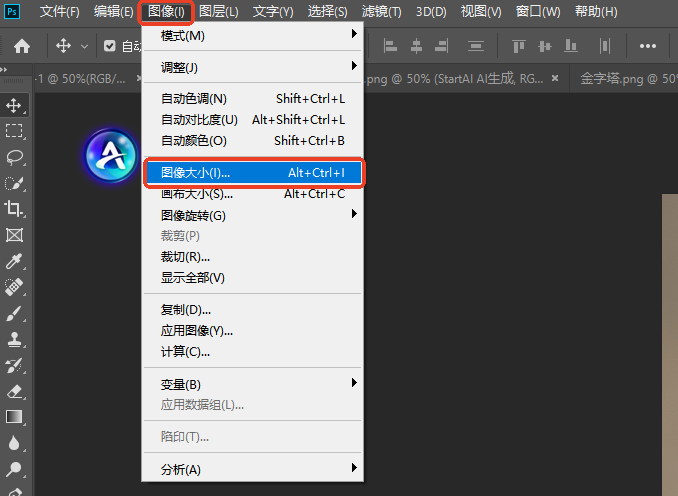Open the 帮助(H) menu
Screen dimensions: 678x496
pyautogui.click(x=596, y=11)
